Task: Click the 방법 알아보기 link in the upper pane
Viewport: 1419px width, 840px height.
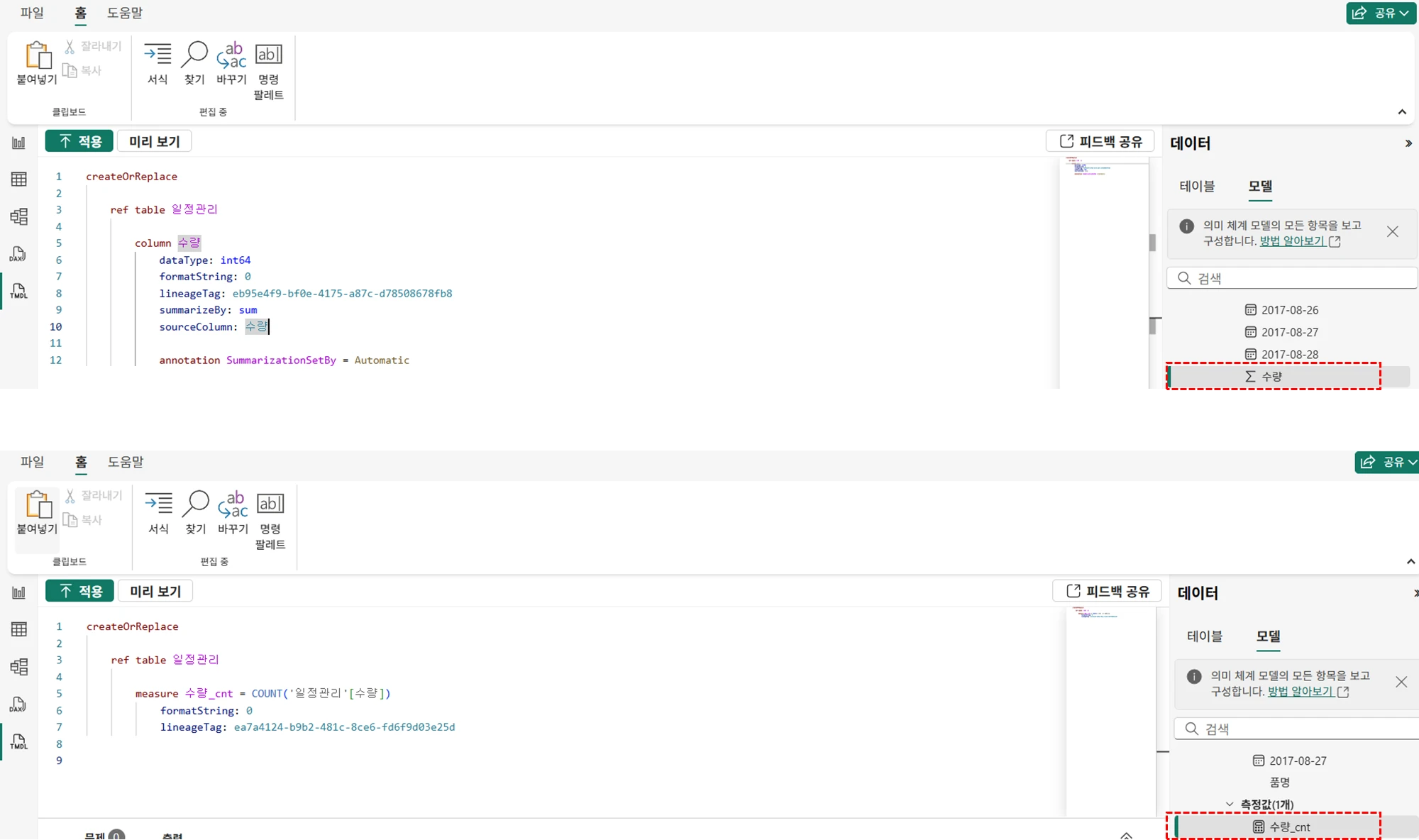Action: coord(1292,241)
